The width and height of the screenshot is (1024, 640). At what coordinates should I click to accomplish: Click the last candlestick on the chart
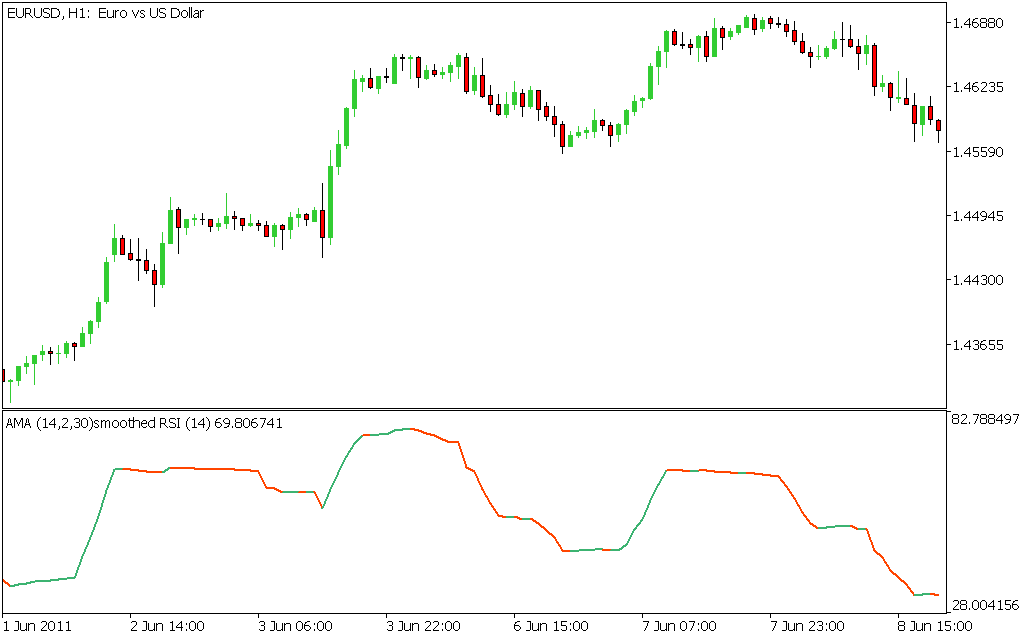[938, 126]
